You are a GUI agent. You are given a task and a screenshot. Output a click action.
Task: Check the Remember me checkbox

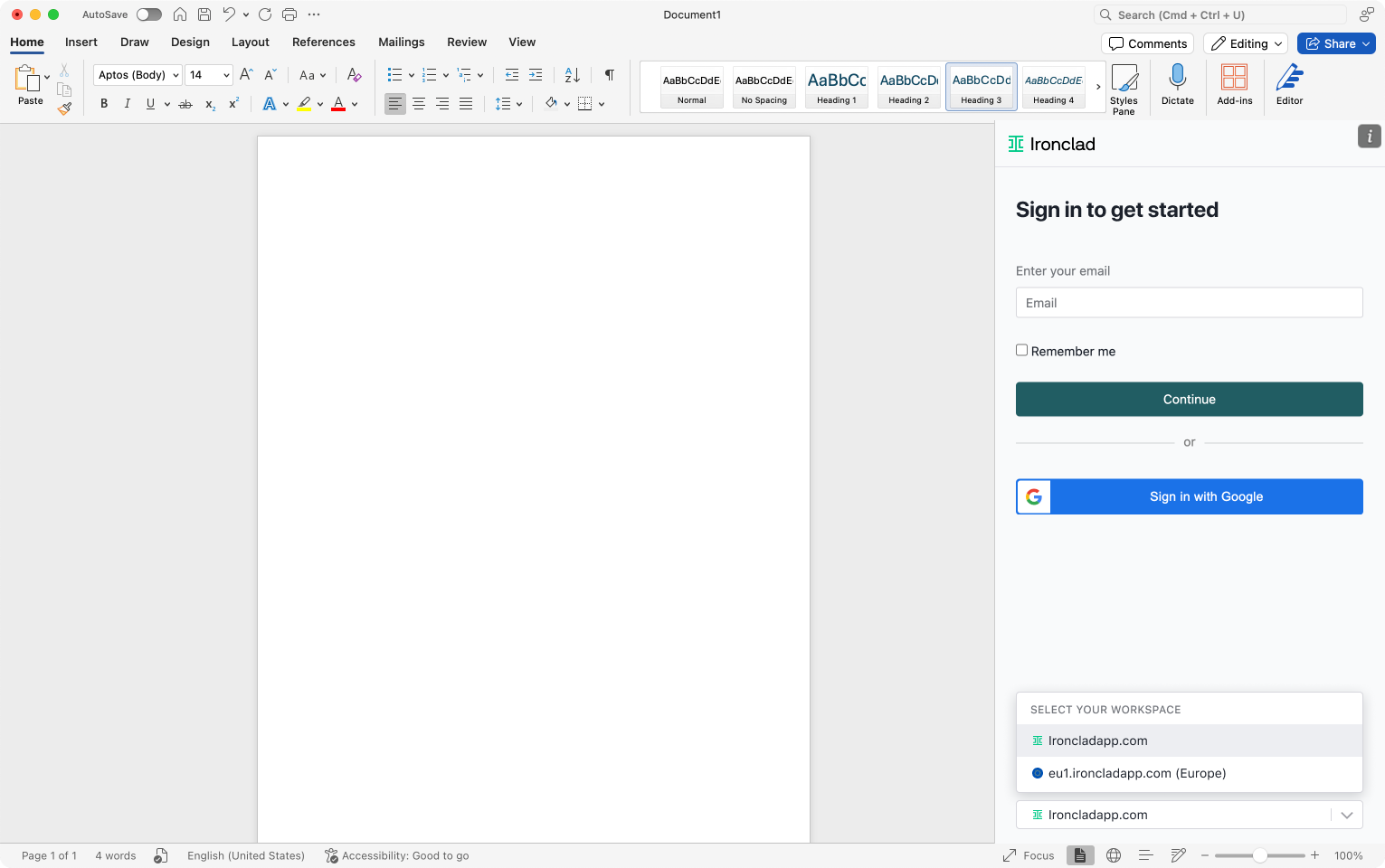click(x=1021, y=350)
